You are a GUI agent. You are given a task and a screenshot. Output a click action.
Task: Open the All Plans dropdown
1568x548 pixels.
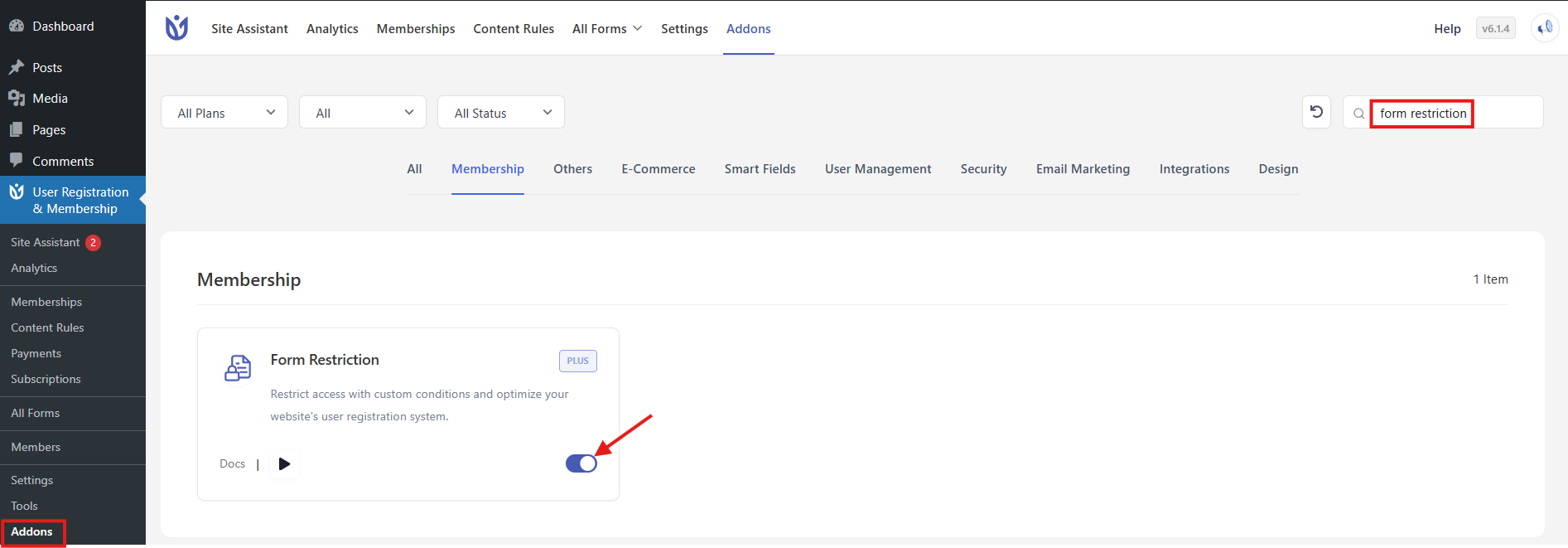tap(224, 112)
